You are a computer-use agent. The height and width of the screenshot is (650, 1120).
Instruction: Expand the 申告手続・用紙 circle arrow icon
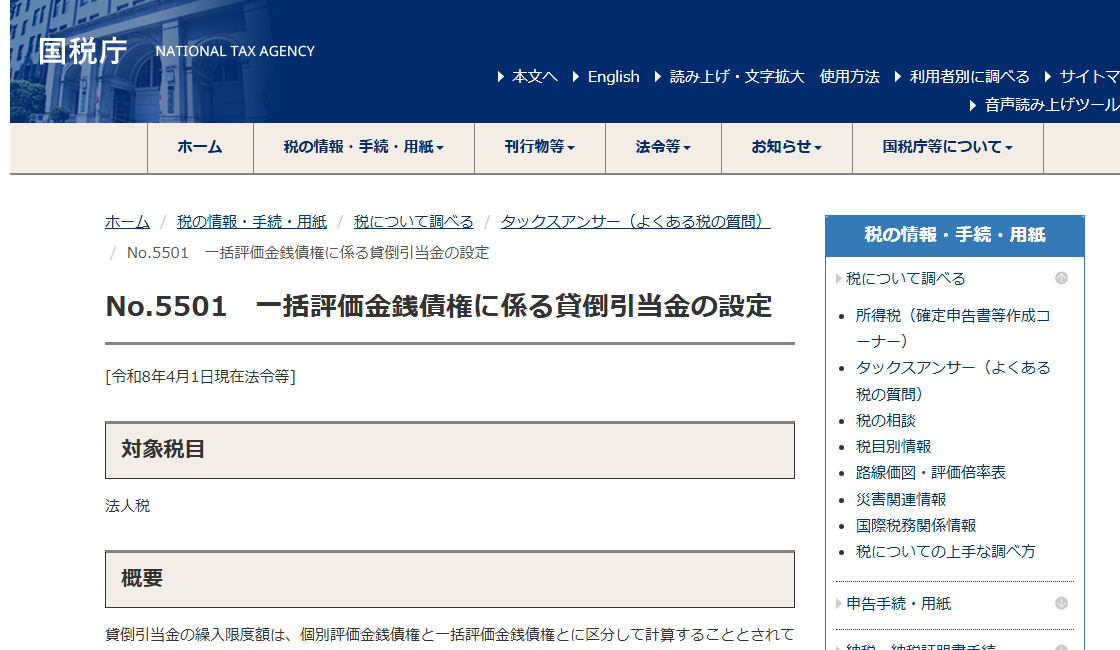[1061, 603]
